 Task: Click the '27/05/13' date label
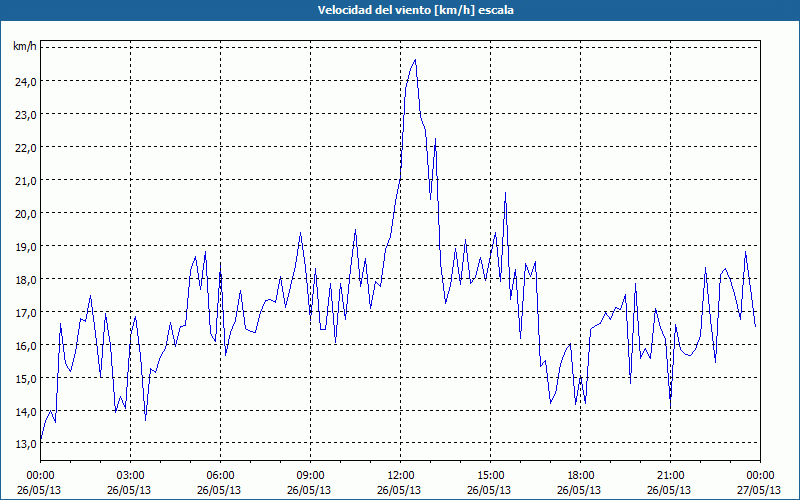pos(759,490)
